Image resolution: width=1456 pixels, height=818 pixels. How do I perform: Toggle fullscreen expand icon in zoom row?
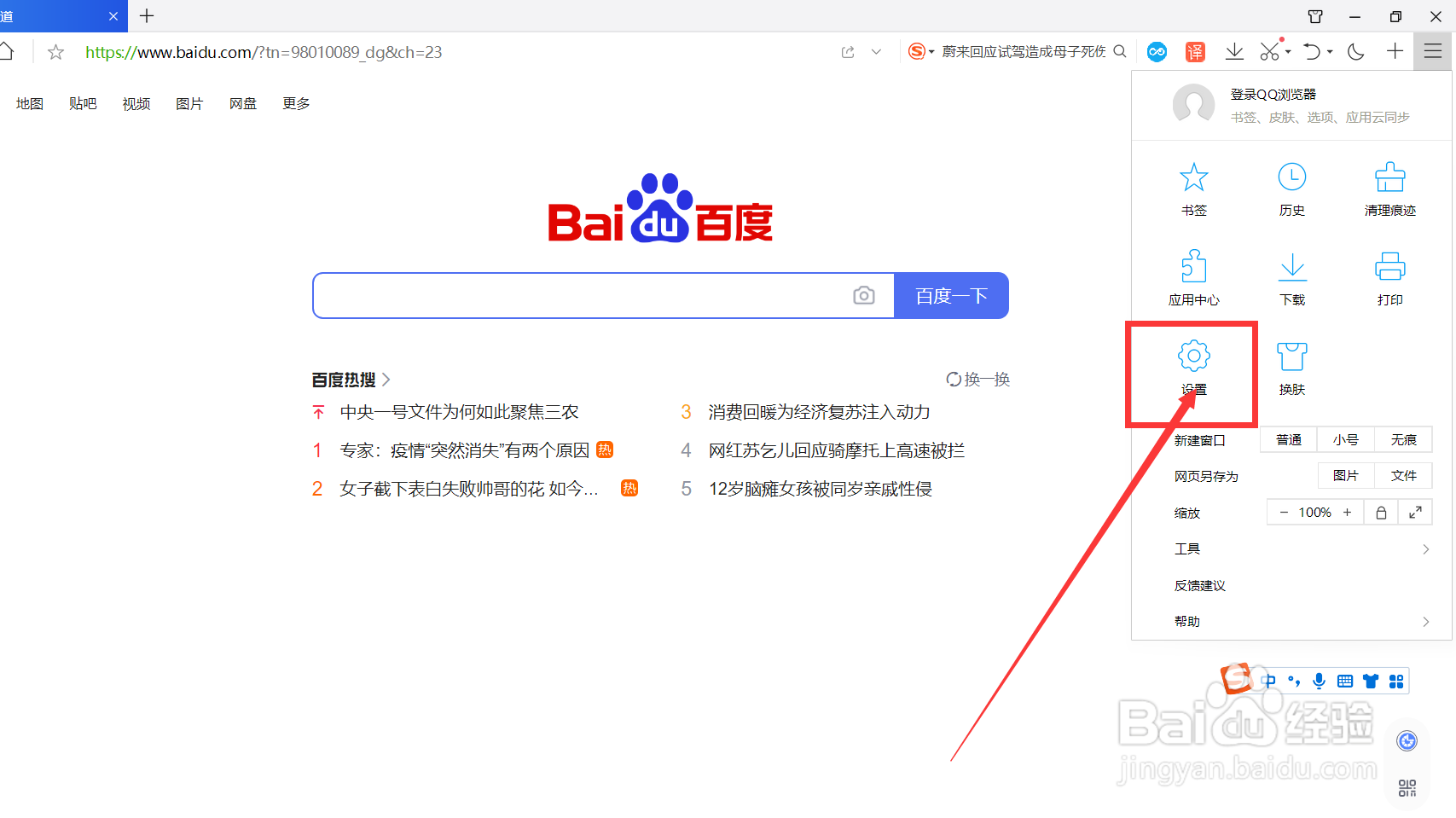(1415, 513)
